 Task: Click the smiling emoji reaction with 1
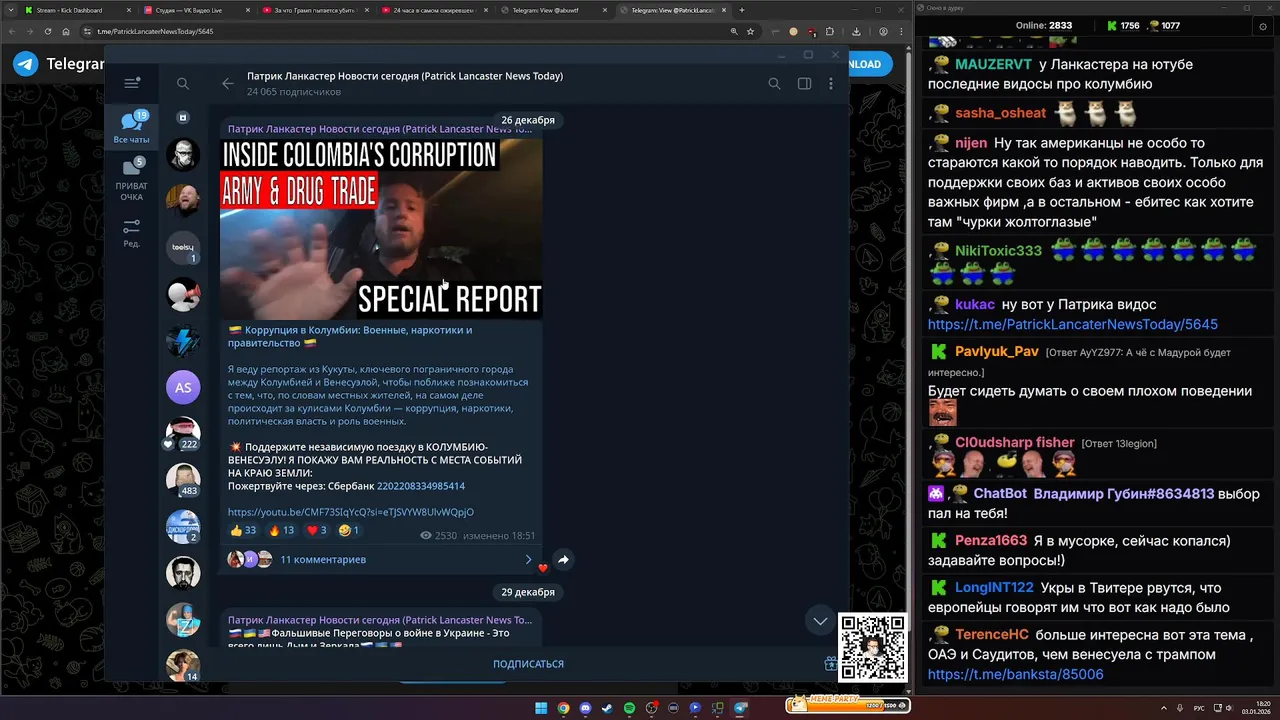349,530
